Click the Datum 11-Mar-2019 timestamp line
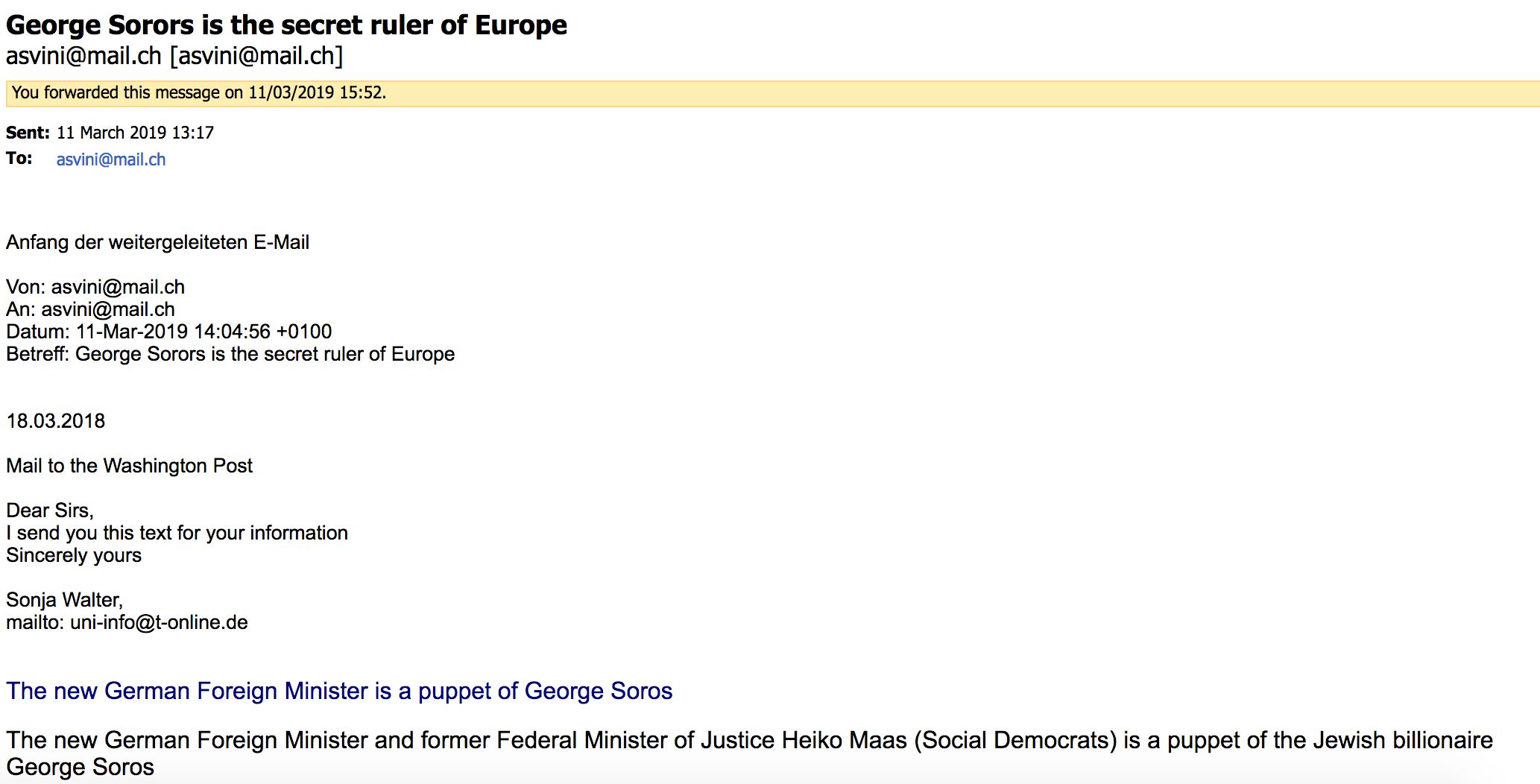This screenshot has width=1540, height=784. pos(169,332)
